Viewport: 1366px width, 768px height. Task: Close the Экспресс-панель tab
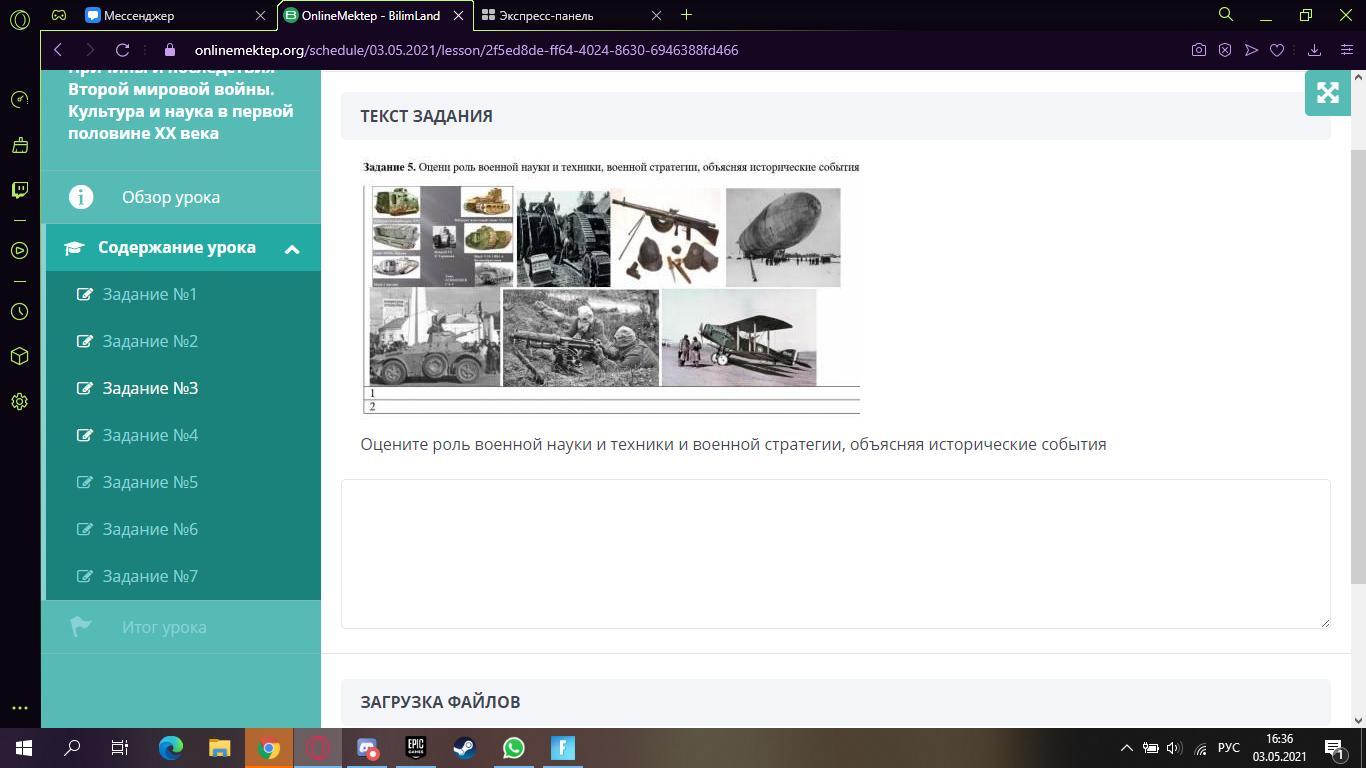pos(656,15)
